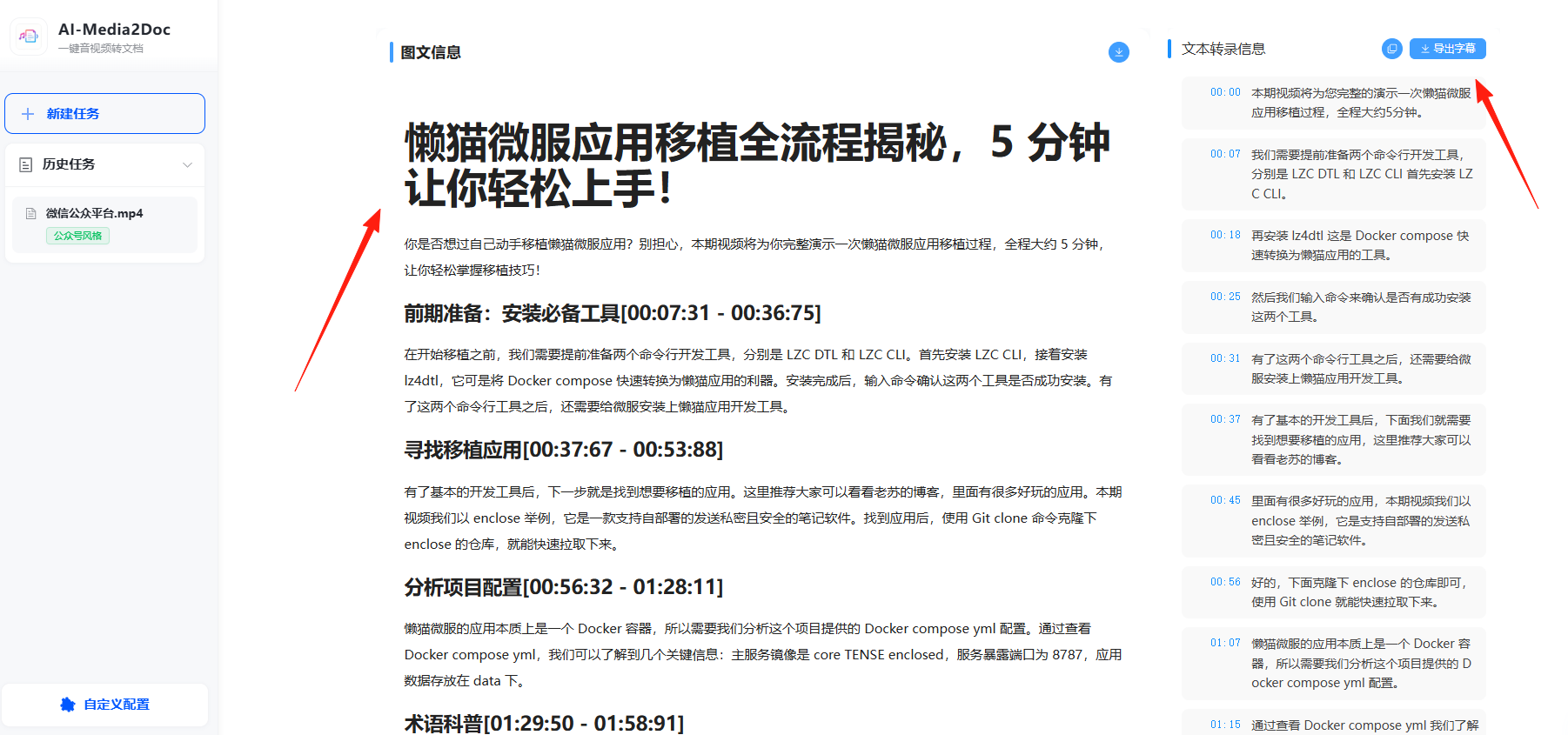Click the 历史任务 list icon

(x=26, y=164)
